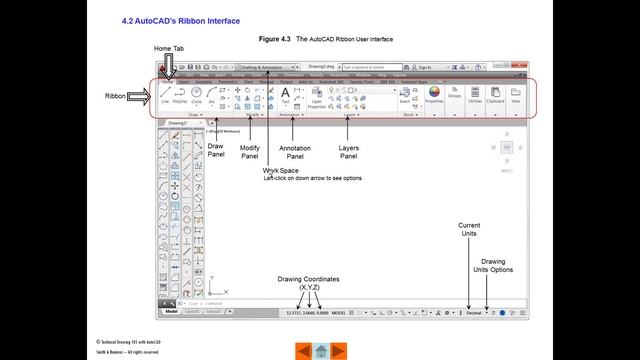Switch to the Parametric ribbon tab
This screenshot has width=640, height=360.
[228, 82]
